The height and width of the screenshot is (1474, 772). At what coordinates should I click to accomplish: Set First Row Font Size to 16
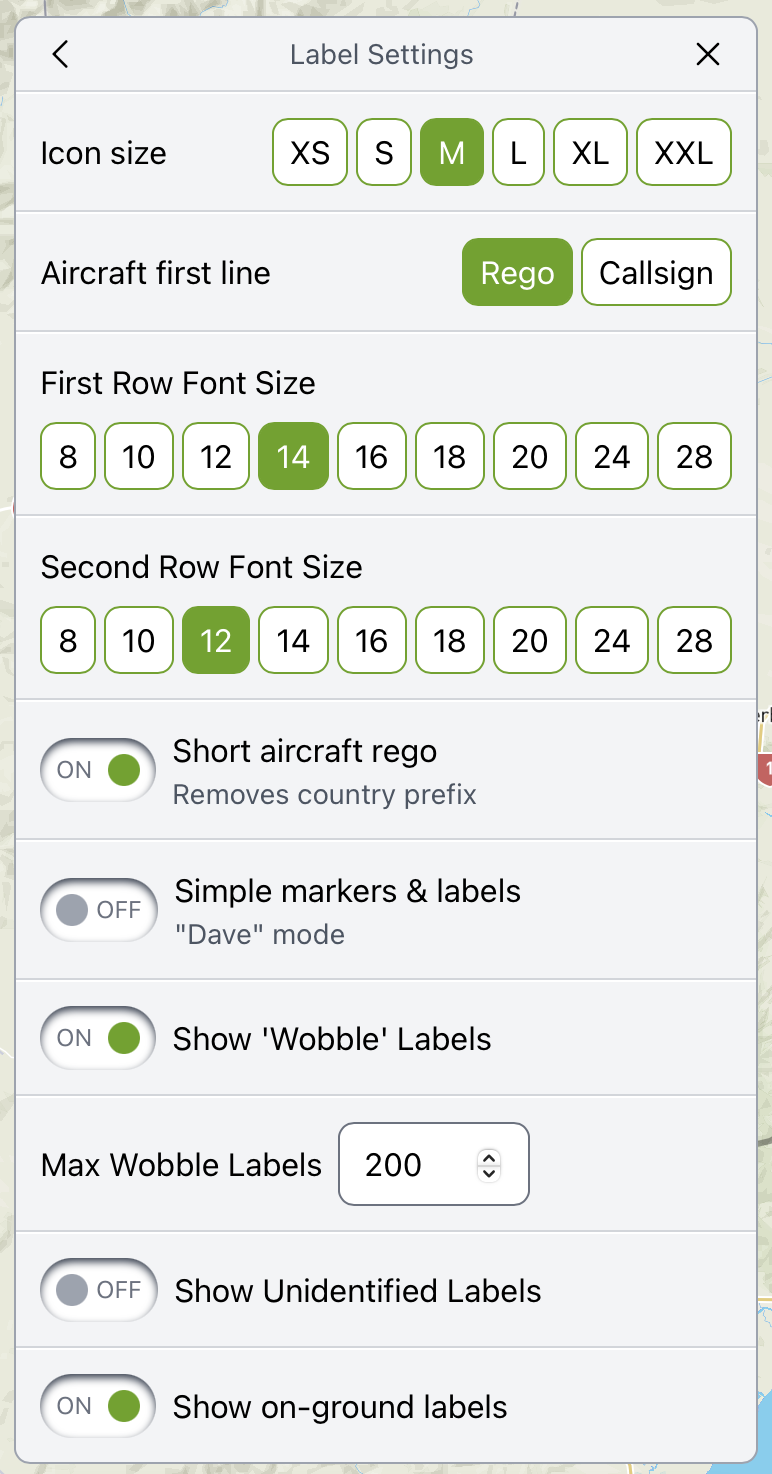point(371,457)
